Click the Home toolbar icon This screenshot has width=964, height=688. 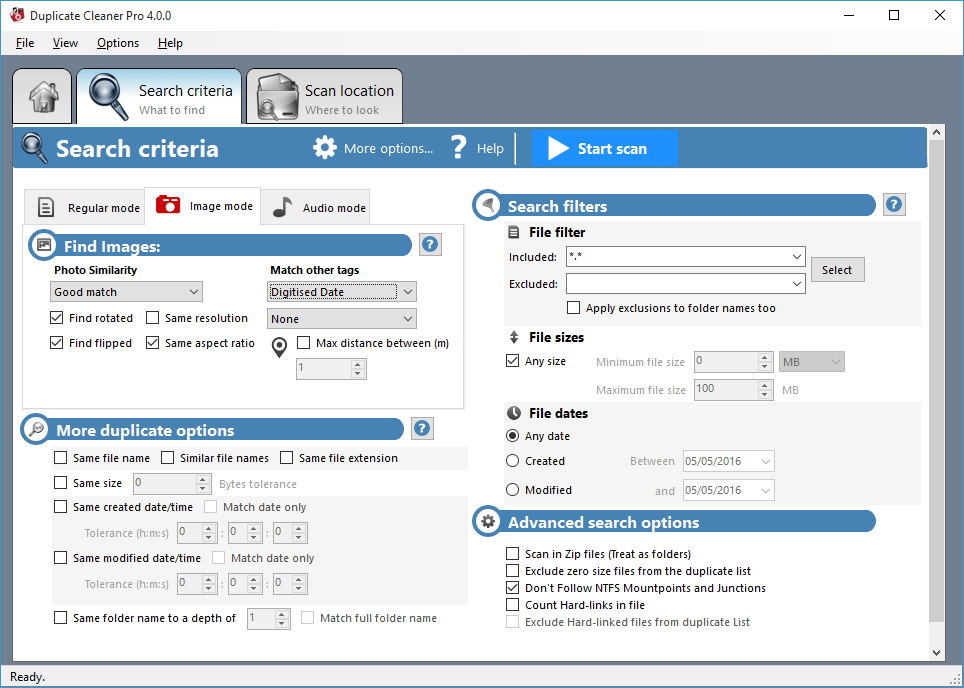pyautogui.click(x=42, y=96)
